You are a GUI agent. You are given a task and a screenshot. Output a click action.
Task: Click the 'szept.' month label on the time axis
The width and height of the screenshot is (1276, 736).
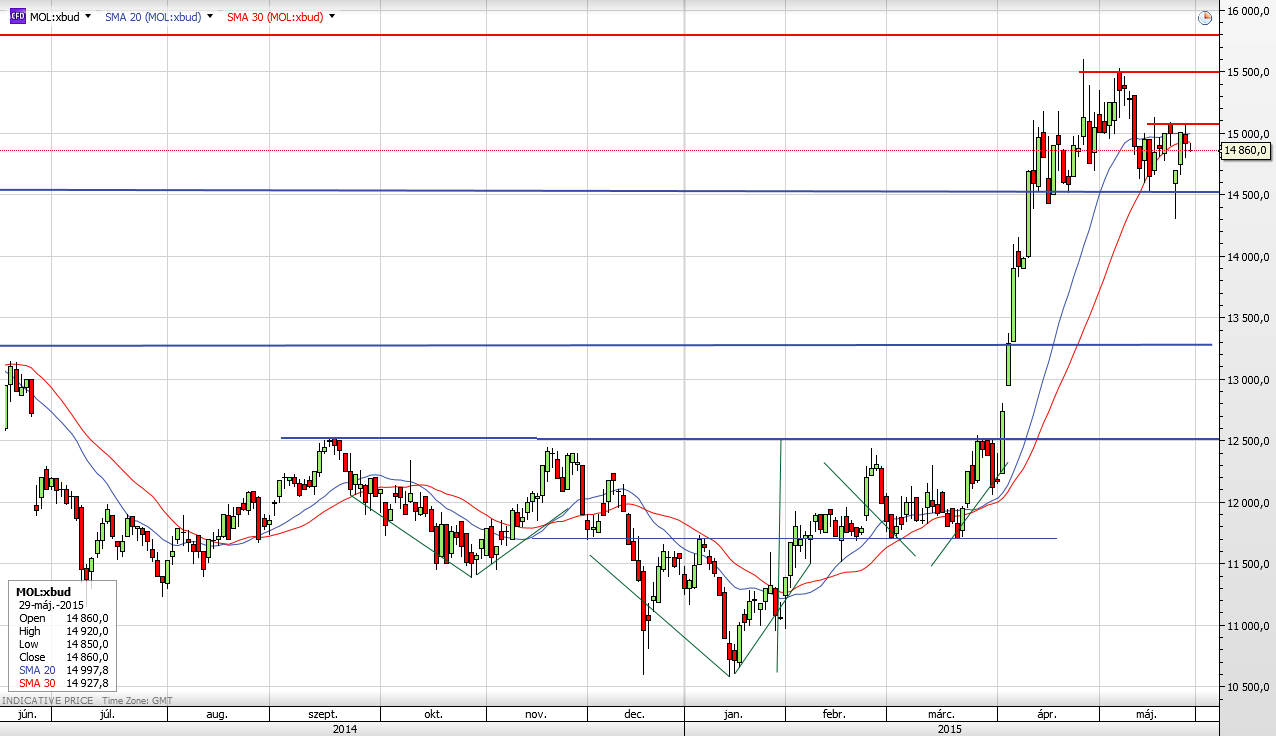[x=322, y=715]
